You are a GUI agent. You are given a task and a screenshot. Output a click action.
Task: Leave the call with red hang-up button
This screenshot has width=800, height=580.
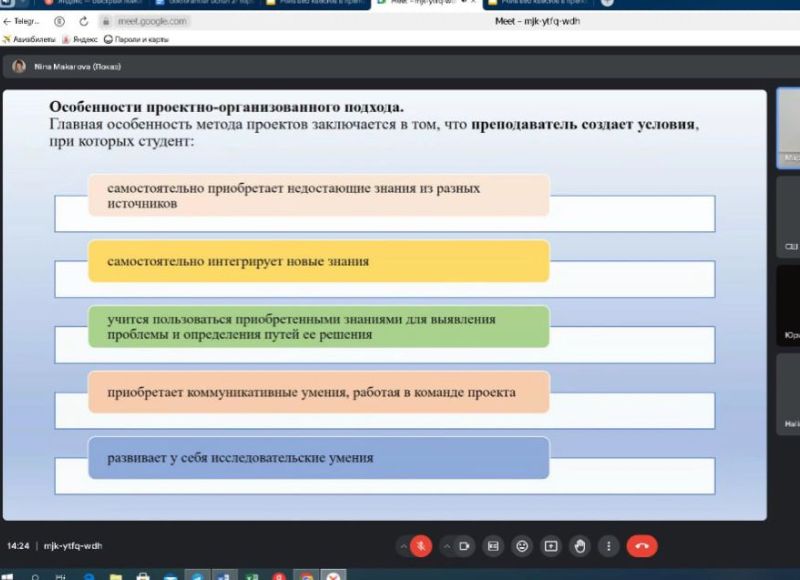pos(642,546)
